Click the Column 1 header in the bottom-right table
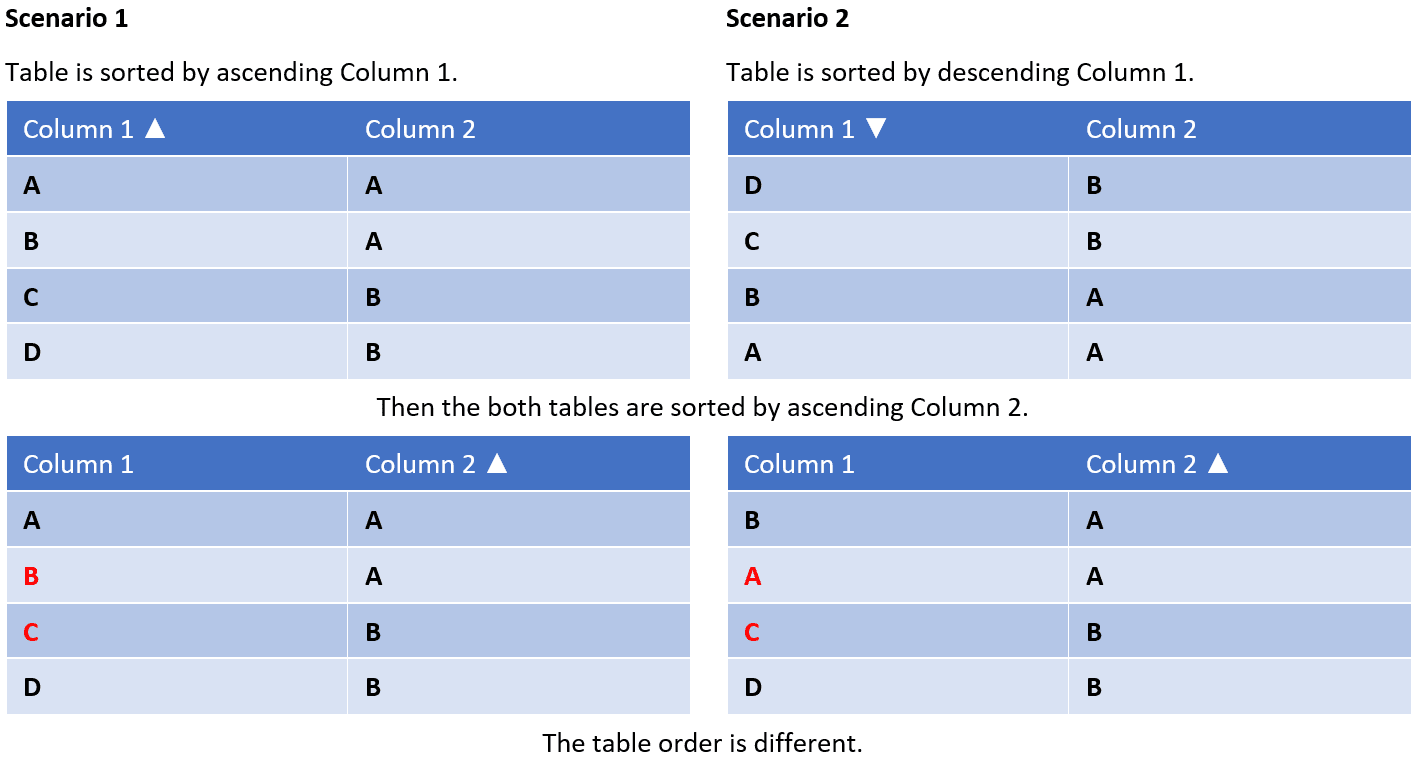 898,463
